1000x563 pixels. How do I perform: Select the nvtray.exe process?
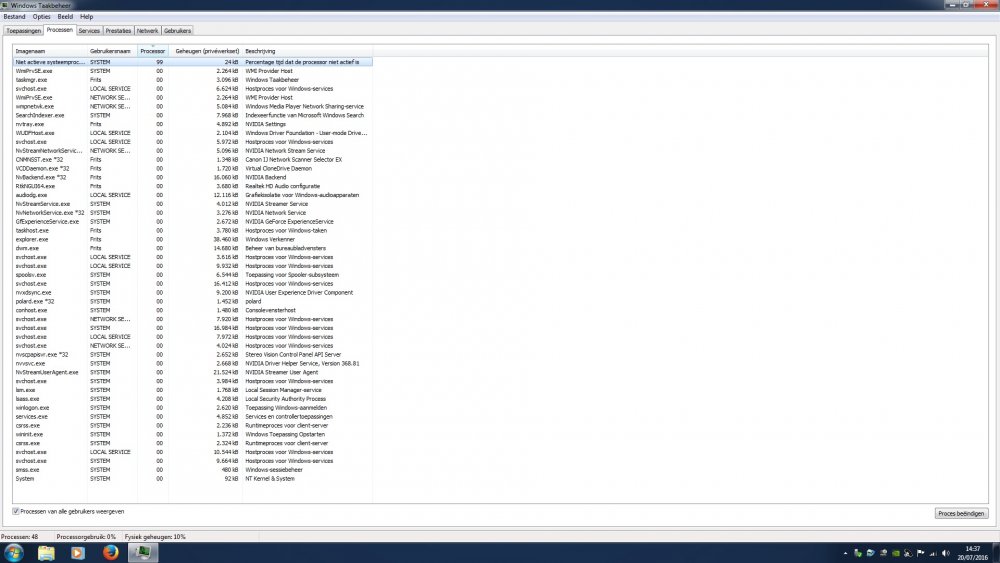pyautogui.click(x=193, y=124)
